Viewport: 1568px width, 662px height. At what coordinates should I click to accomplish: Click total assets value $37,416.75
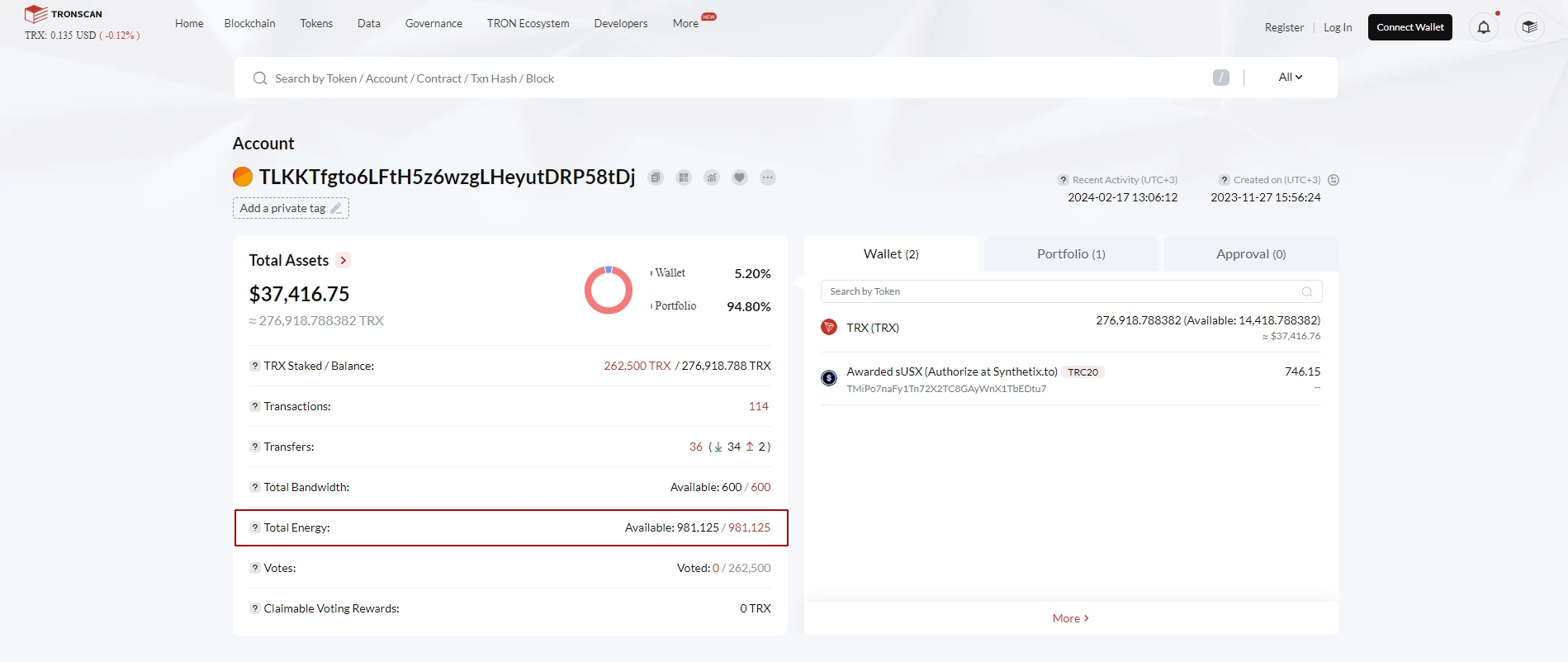point(300,294)
